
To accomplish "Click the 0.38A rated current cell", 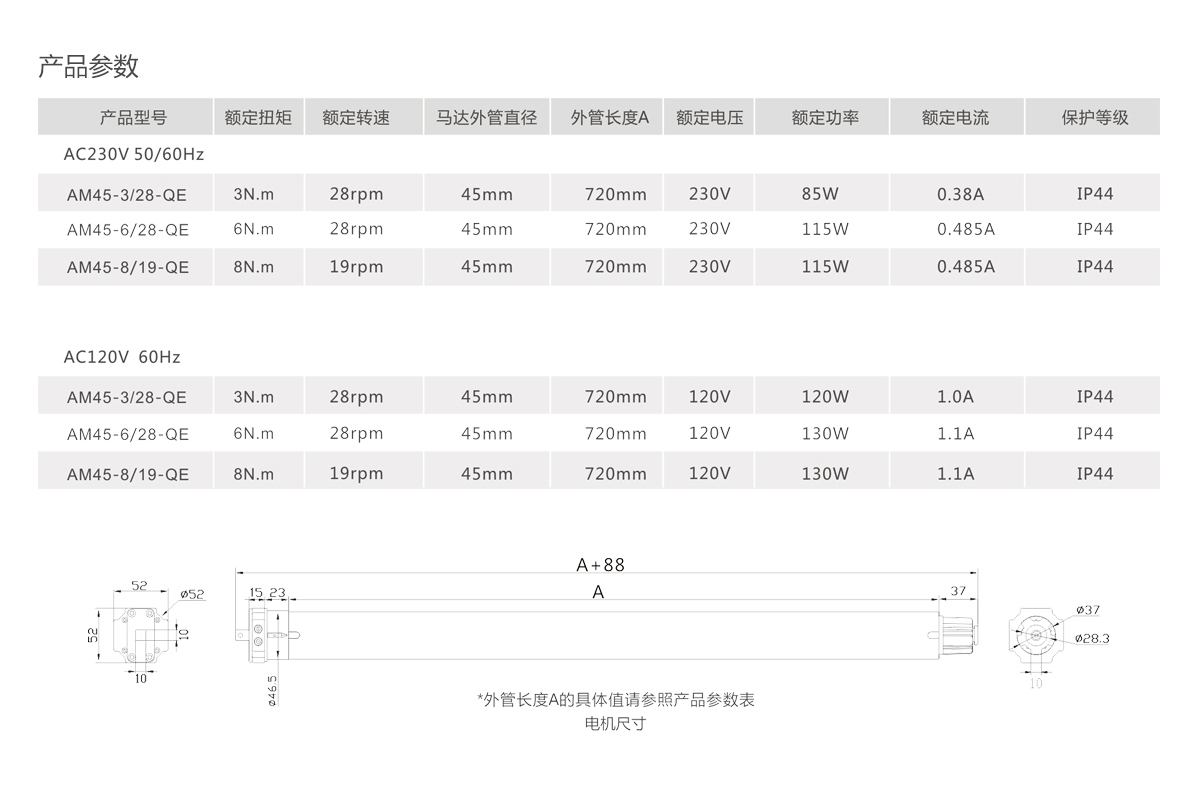I will 960,194.
